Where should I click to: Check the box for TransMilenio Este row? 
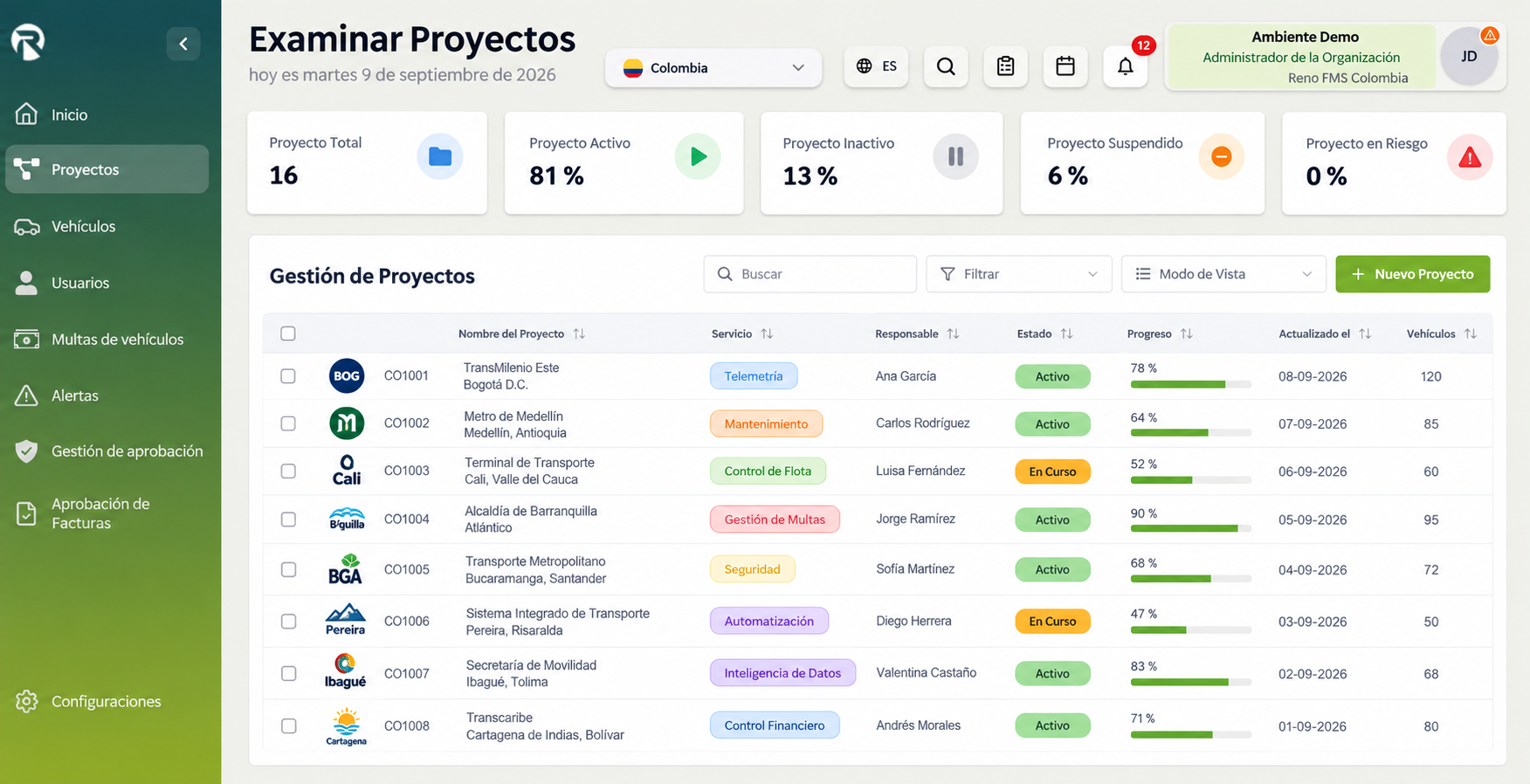click(288, 376)
